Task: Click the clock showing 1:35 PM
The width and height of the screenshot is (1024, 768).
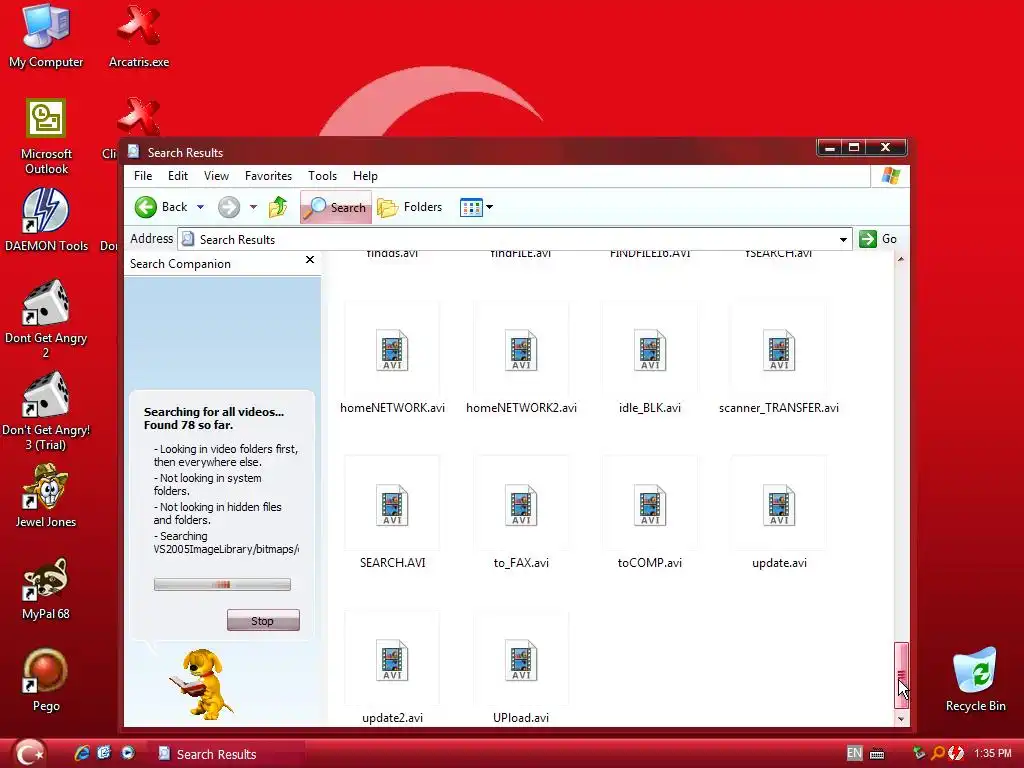Action: pos(993,753)
